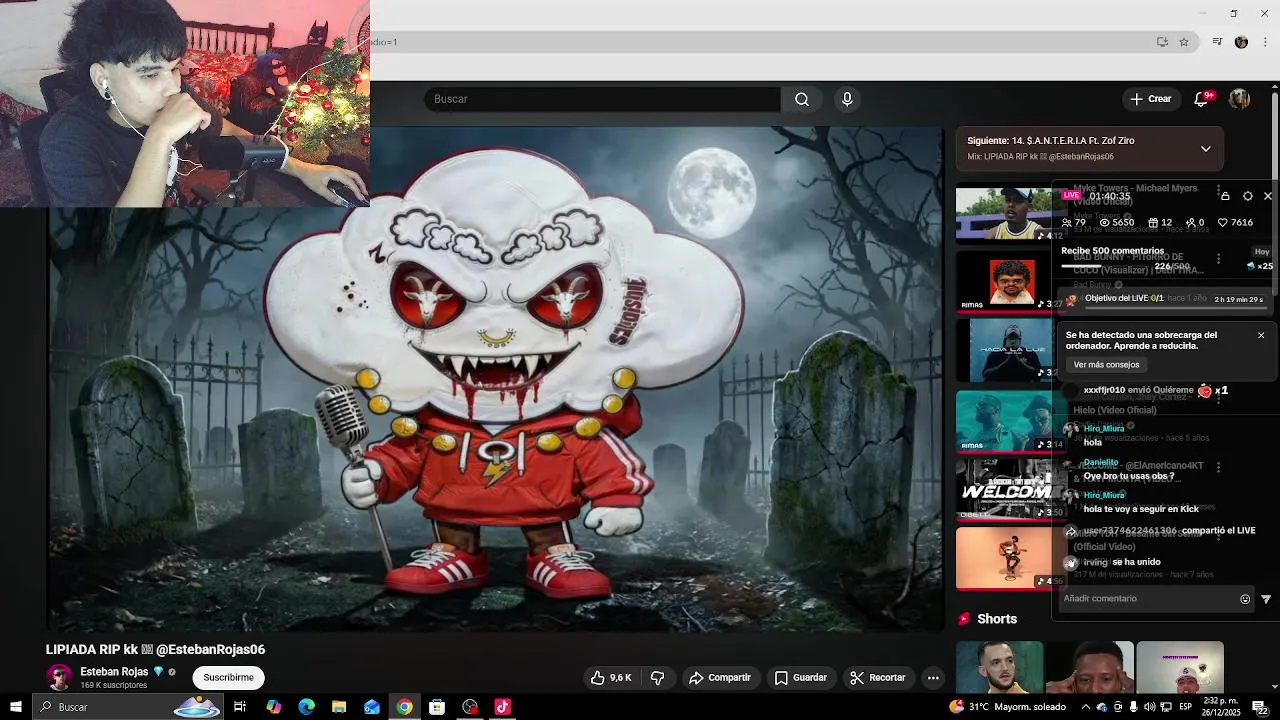
Task: Open TikTok LIVE Studio taskbar icon
Action: (502, 707)
